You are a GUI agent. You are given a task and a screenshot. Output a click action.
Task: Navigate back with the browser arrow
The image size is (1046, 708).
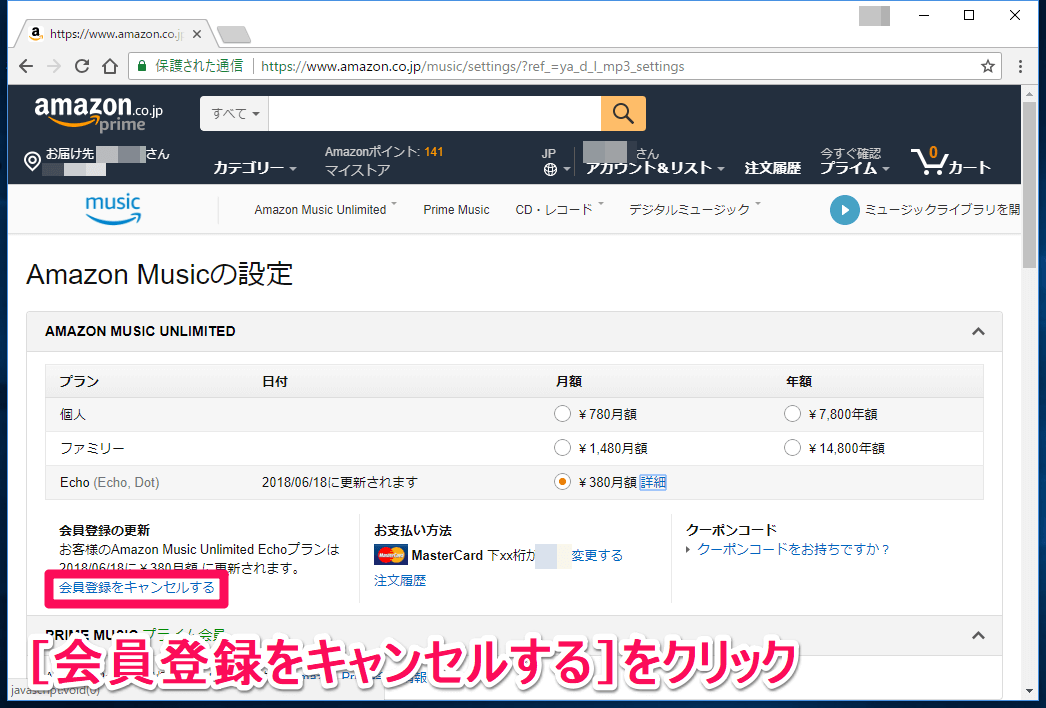point(25,66)
